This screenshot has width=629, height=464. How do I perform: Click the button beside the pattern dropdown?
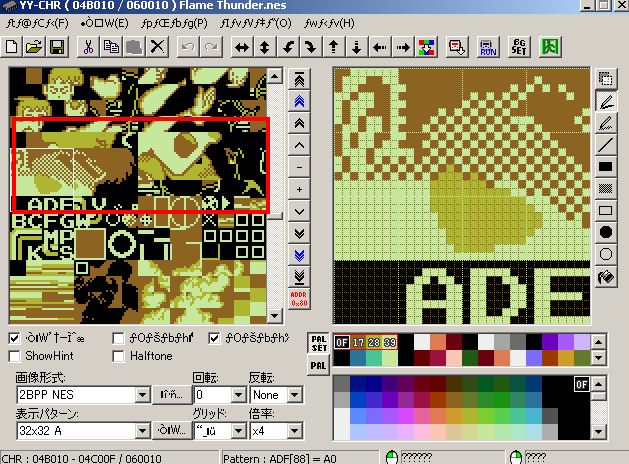coord(171,431)
